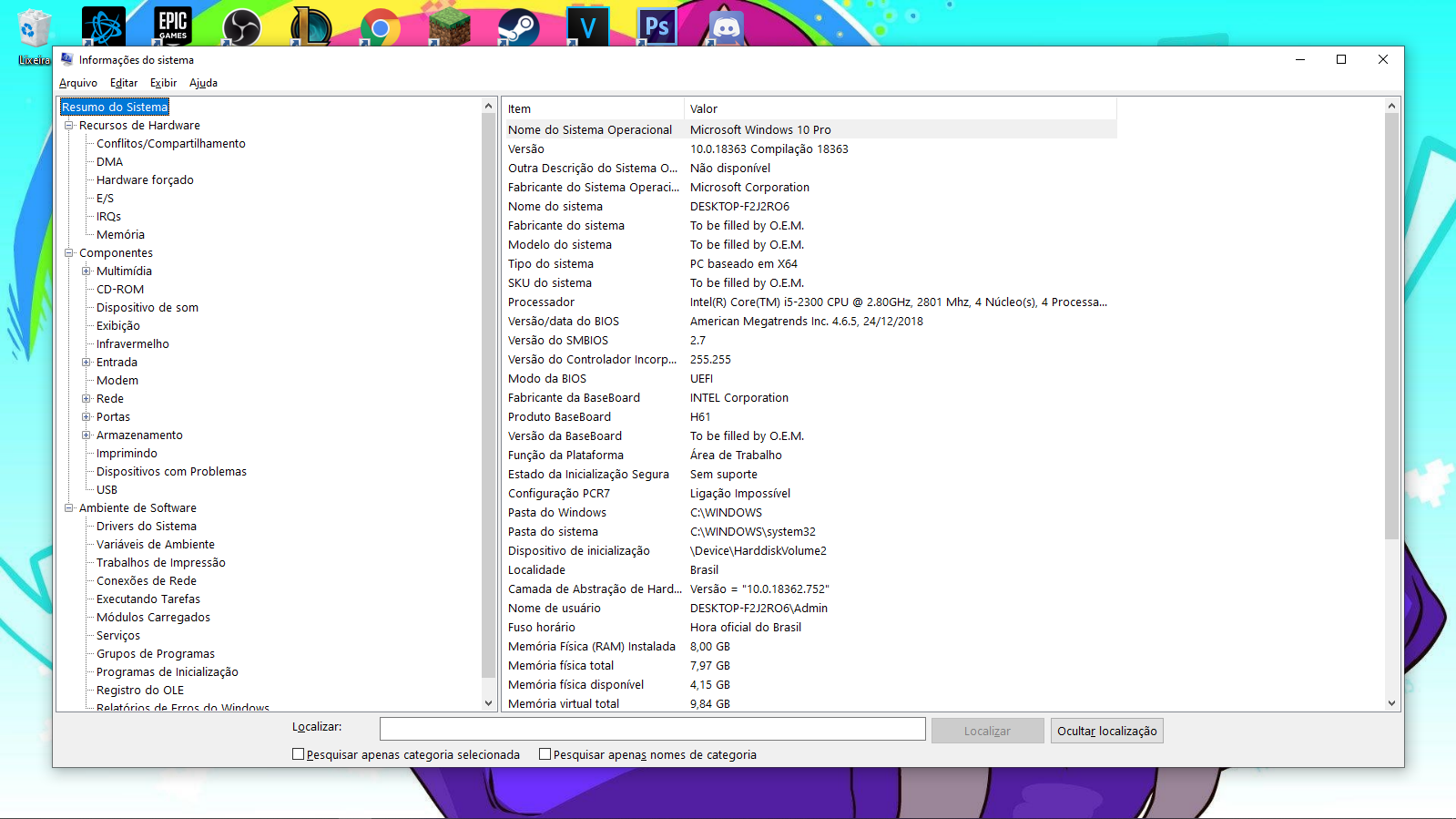Open the Battle.net desktop icon

(103, 26)
